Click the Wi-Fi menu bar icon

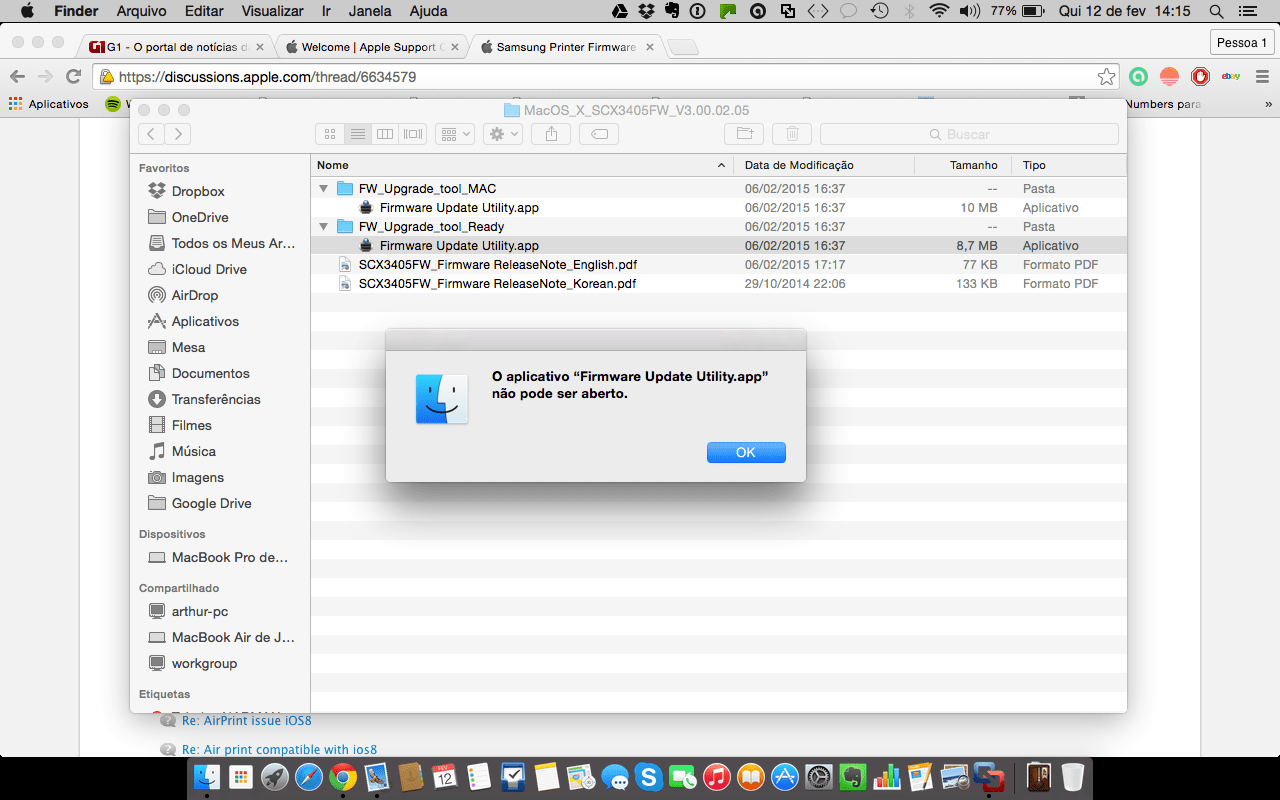(938, 11)
